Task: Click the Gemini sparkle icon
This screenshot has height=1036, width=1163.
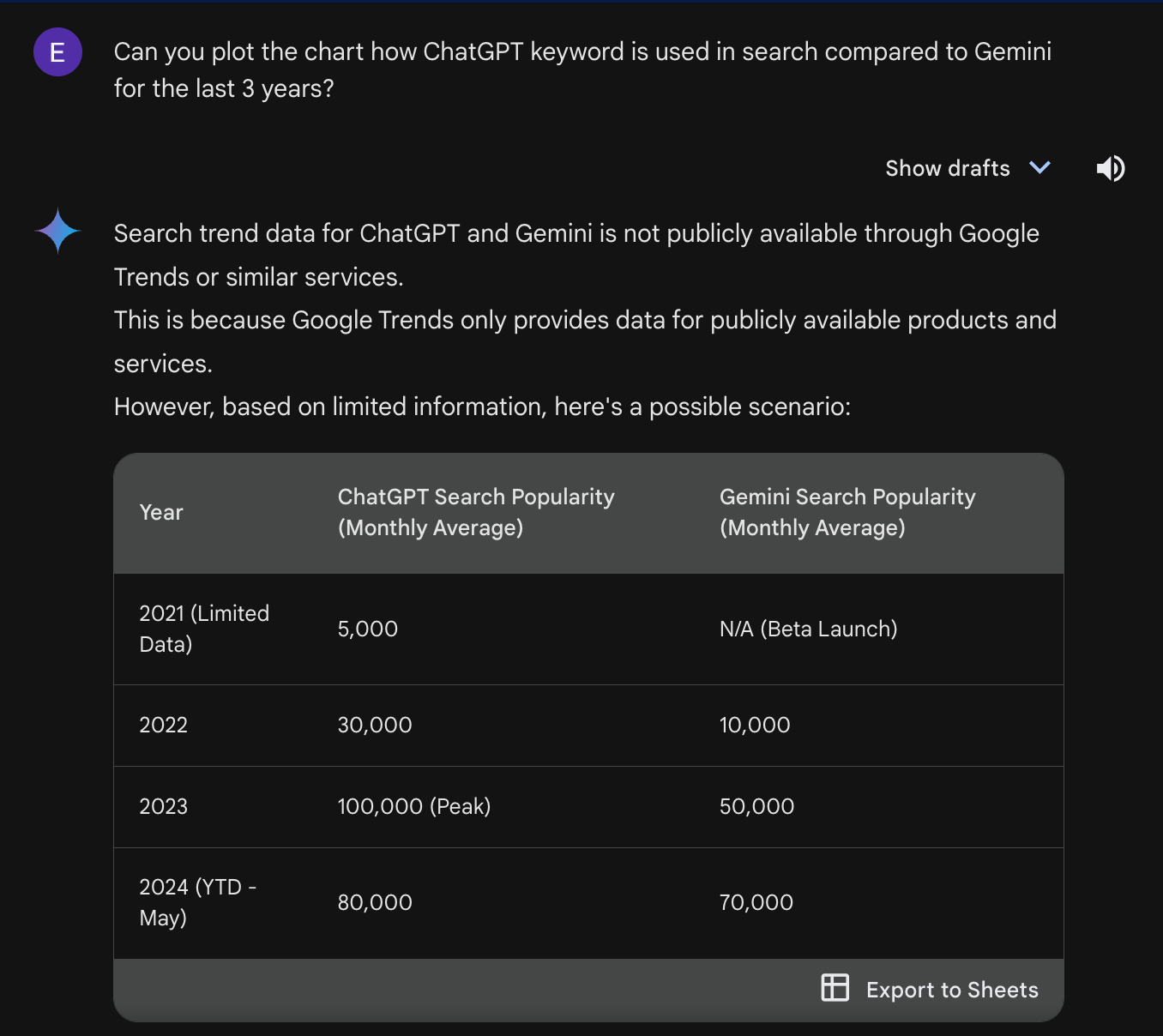Action: (x=57, y=232)
